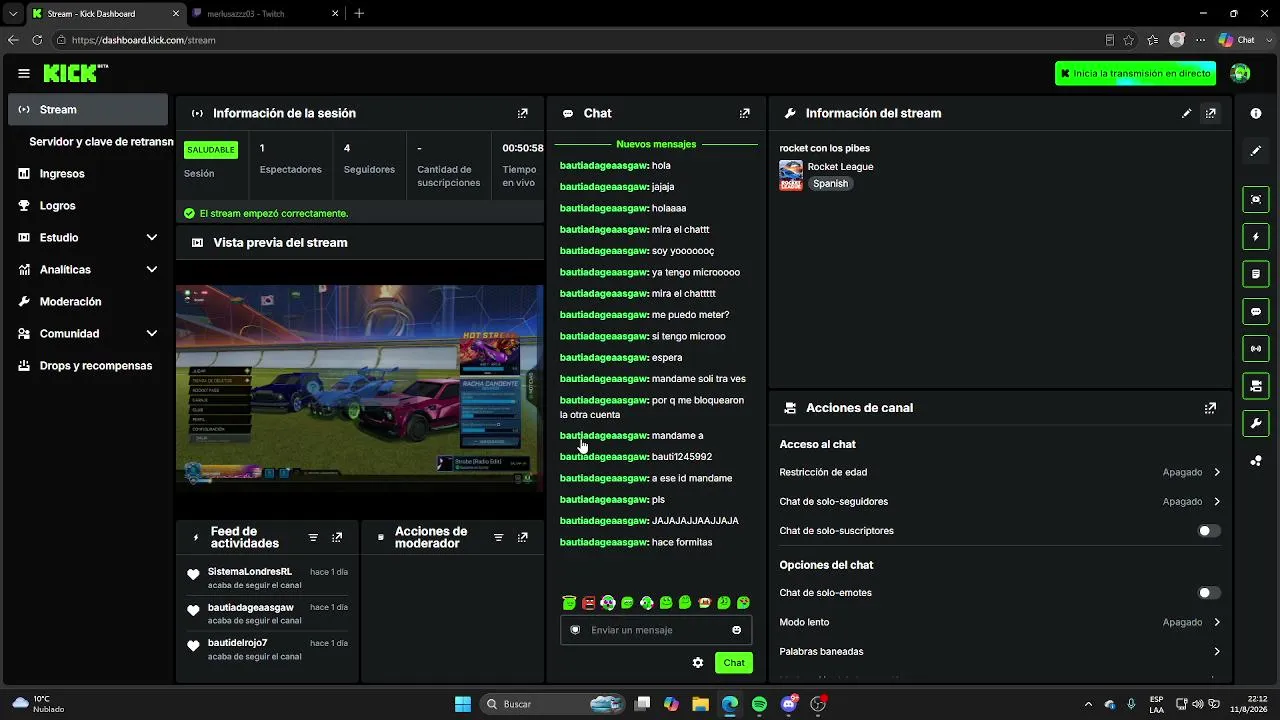Click the stream preview video

(x=360, y=386)
